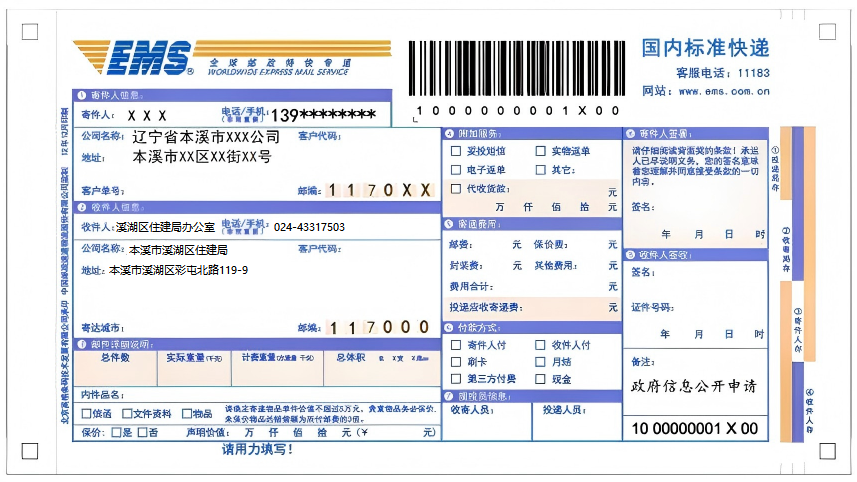Check the 信函 item type box
857x482 pixels.
pyautogui.click(x=86, y=414)
